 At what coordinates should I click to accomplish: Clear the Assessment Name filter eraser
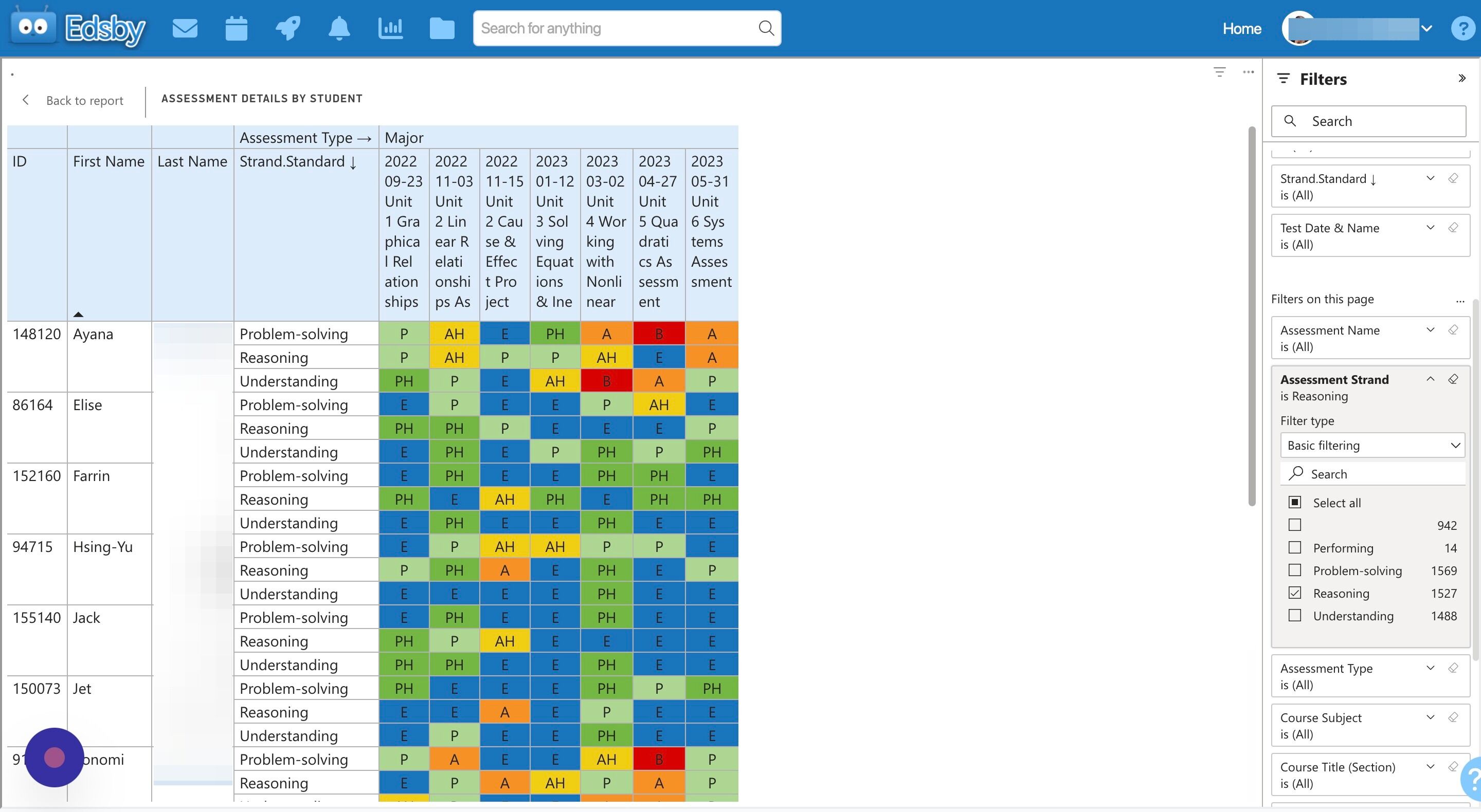(1453, 330)
